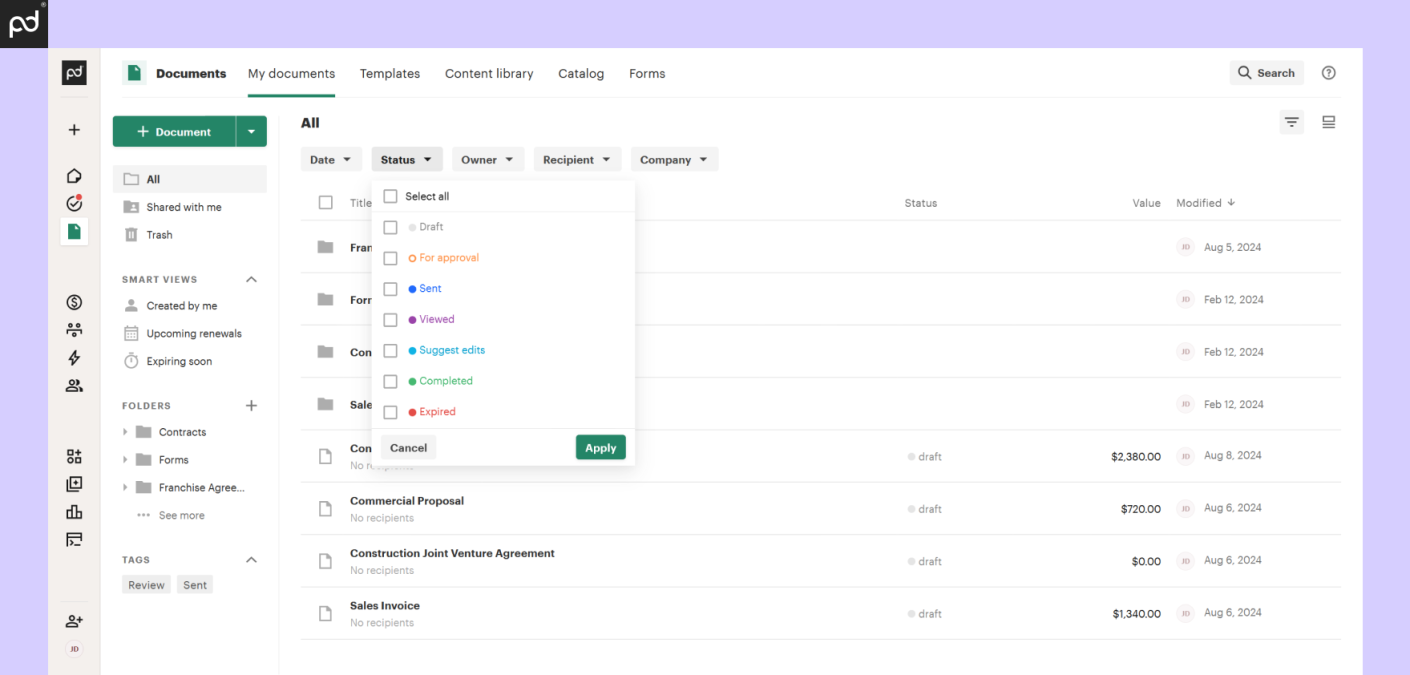Viewport: 1410px width, 675px height.
Task: Open the Date filter dropdown
Action: [331, 159]
